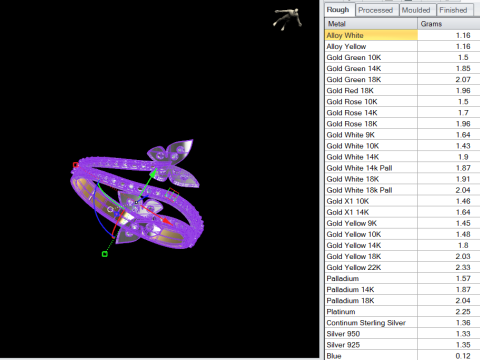Switch to the Rough tab
The image size is (480, 360).
click(339, 10)
